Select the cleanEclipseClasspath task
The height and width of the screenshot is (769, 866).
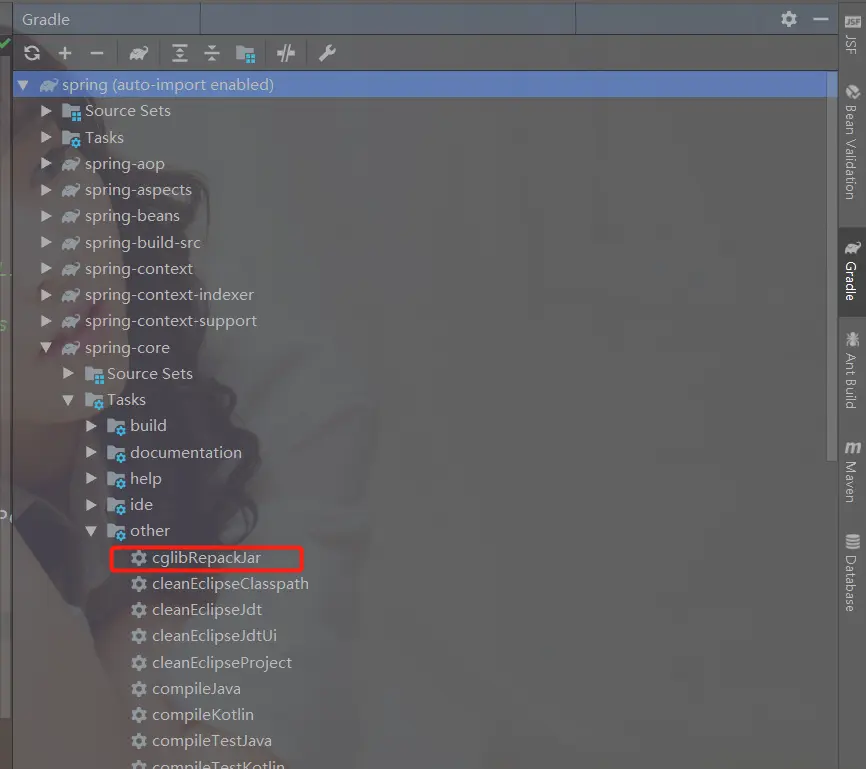point(230,584)
